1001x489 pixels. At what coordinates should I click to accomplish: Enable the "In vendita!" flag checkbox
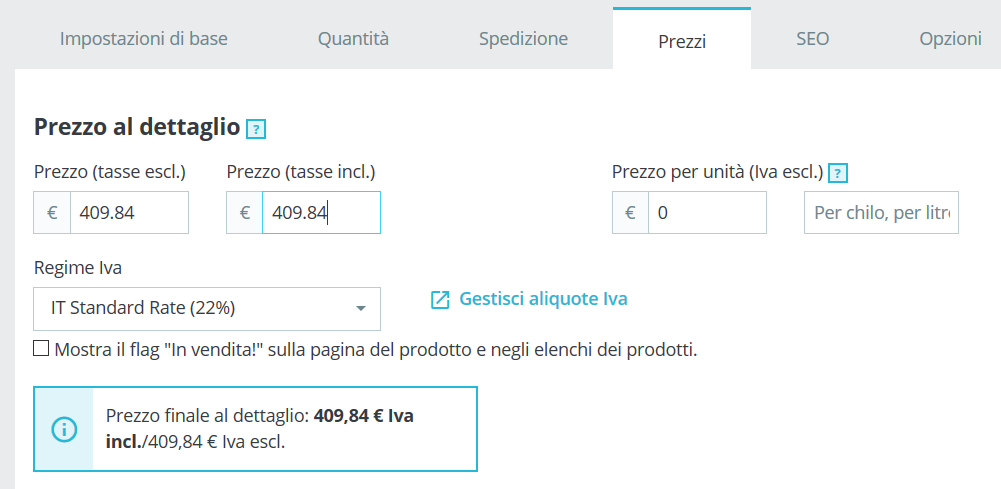41,349
